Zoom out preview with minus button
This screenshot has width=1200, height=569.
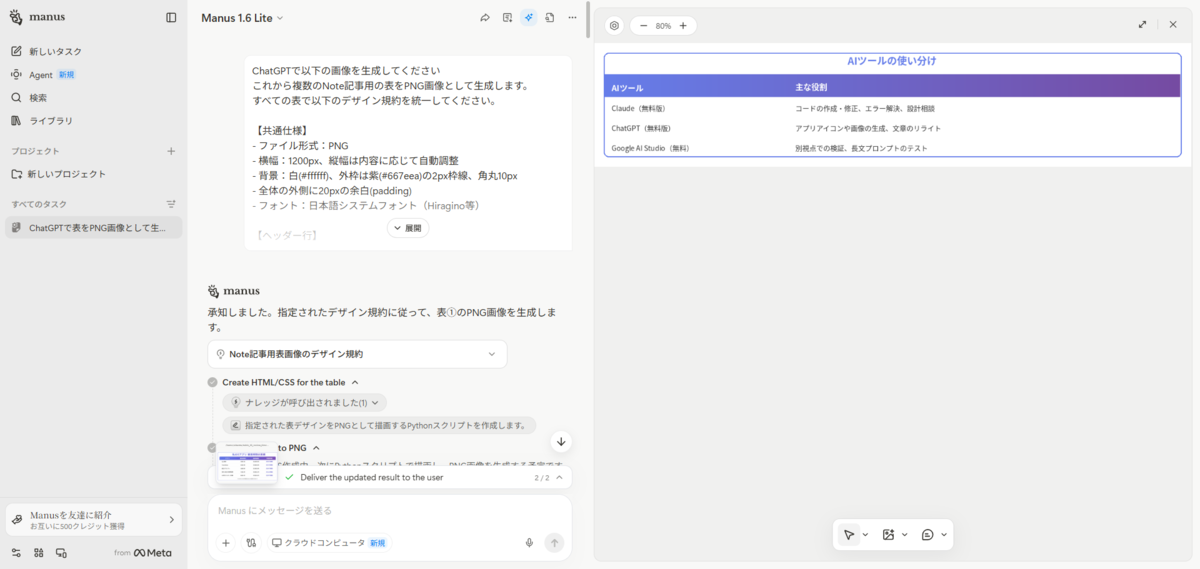point(643,26)
